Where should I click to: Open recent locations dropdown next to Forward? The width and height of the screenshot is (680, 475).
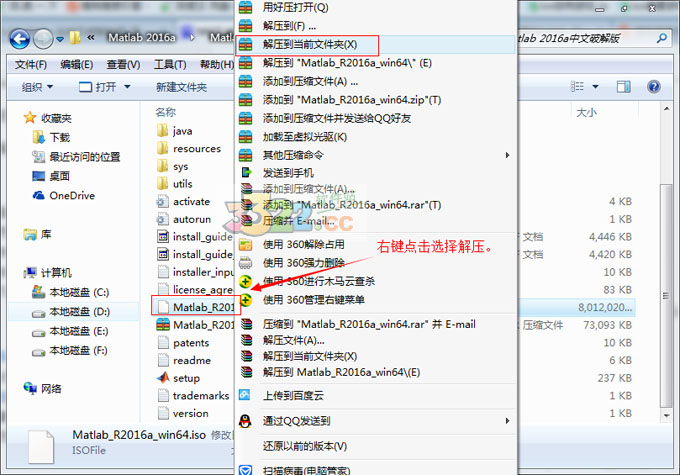click(60, 39)
